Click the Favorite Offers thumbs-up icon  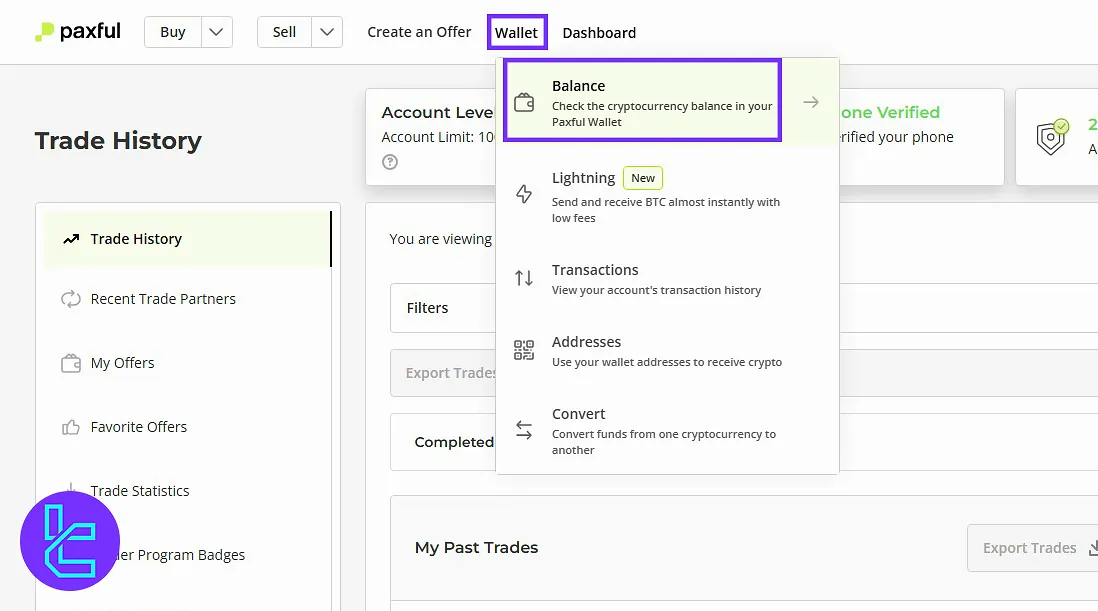click(x=71, y=427)
